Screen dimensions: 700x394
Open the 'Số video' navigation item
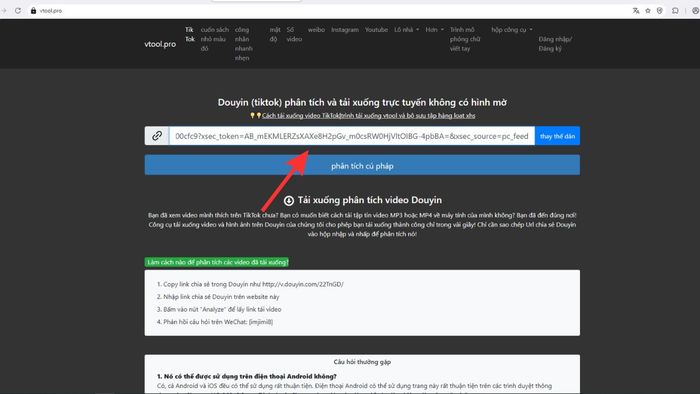(294, 34)
